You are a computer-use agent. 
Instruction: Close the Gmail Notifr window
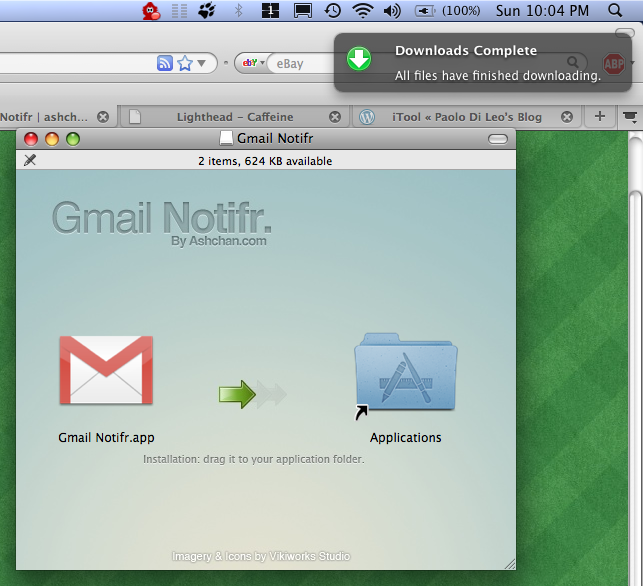point(31,139)
